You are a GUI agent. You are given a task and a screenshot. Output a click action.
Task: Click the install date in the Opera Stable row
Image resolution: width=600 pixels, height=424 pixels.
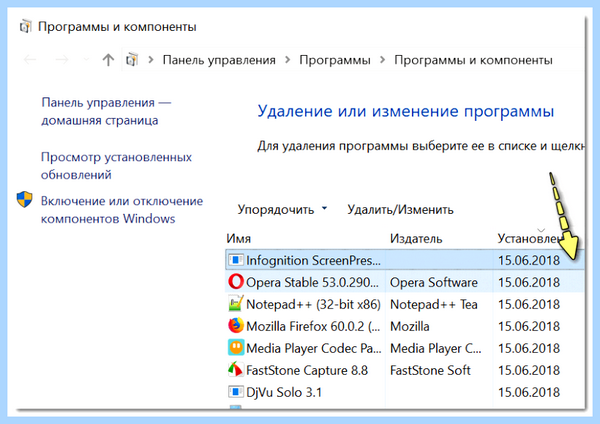pyautogui.click(x=529, y=282)
